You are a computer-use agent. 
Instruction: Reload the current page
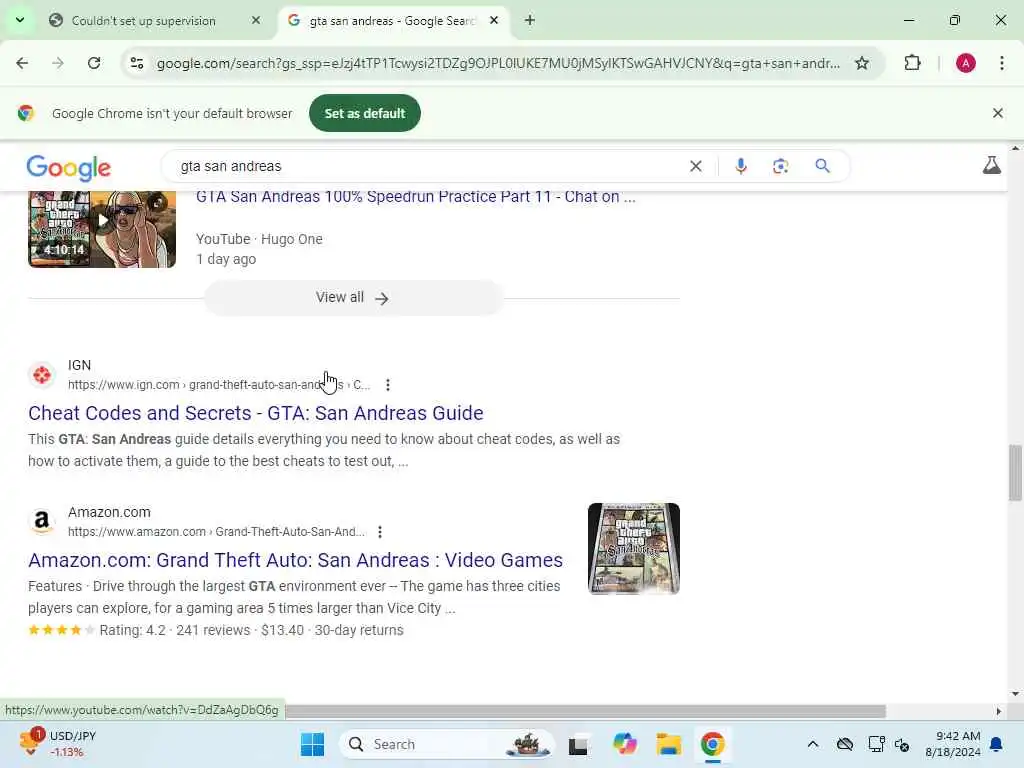click(x=94, y=63)
